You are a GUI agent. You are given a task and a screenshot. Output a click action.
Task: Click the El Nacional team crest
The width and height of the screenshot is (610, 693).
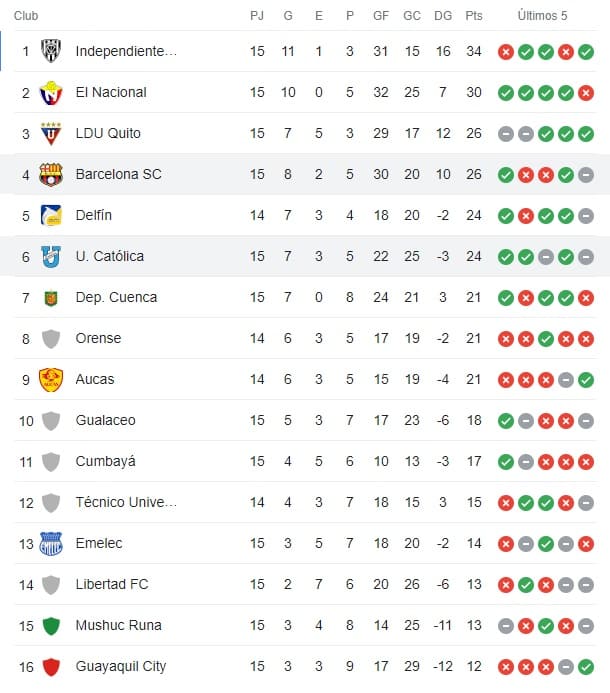[50, 92]
